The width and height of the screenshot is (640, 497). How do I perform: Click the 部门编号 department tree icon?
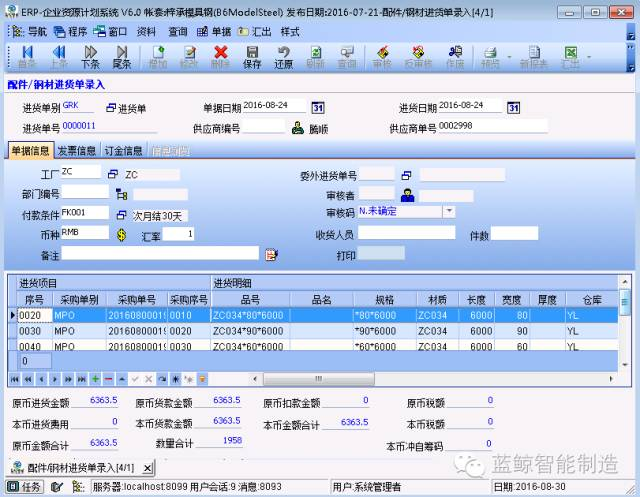pyautogui.click(x=121, y=194)
